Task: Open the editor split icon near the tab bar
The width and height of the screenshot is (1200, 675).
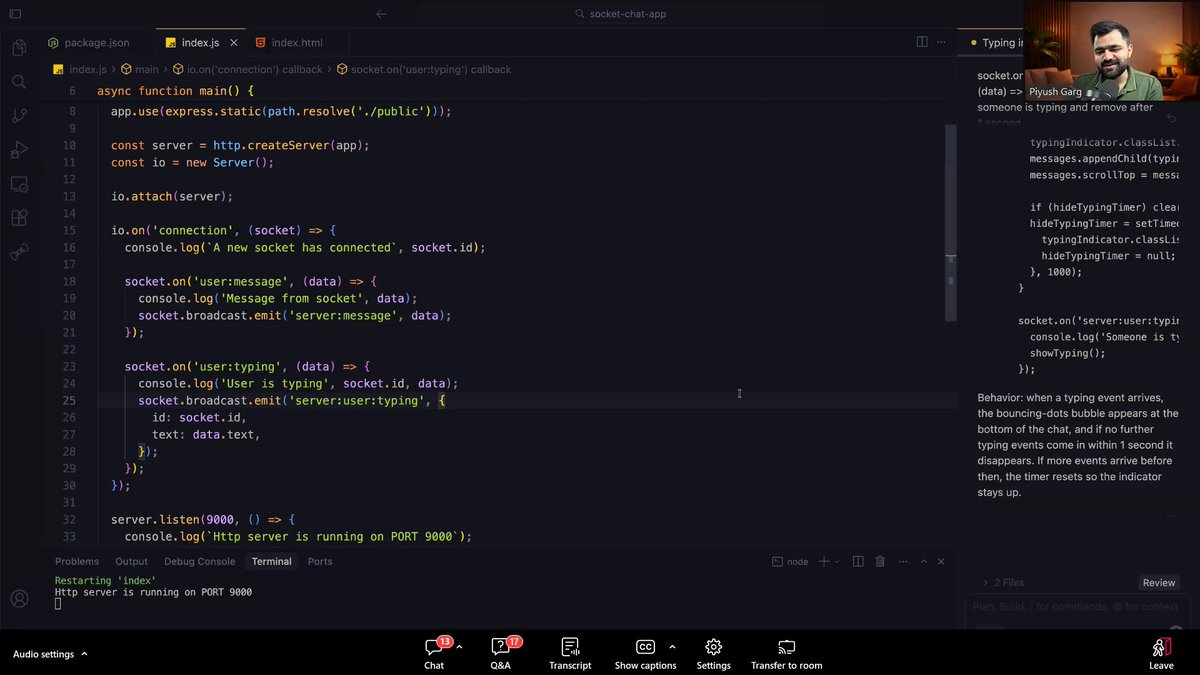Action: pyautogui.click(x=920, y=42)
